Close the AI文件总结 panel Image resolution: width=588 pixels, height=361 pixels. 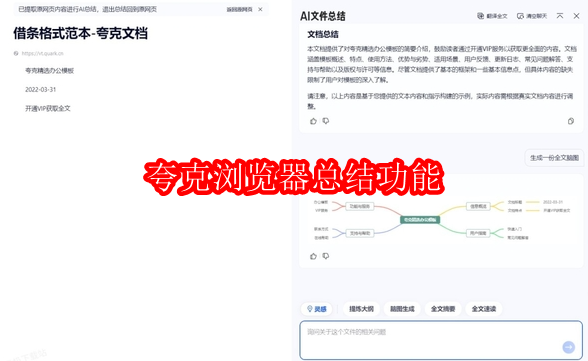576,16
